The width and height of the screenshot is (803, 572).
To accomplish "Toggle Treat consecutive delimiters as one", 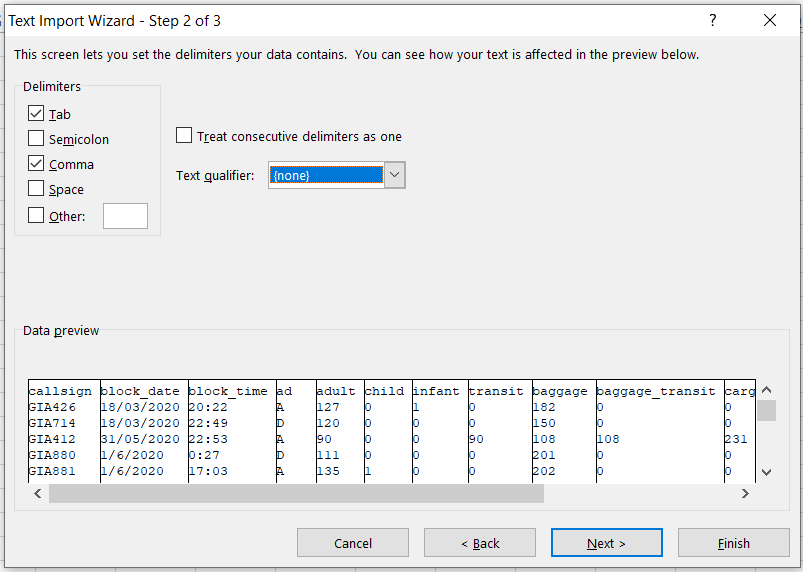I will (184, 136).
